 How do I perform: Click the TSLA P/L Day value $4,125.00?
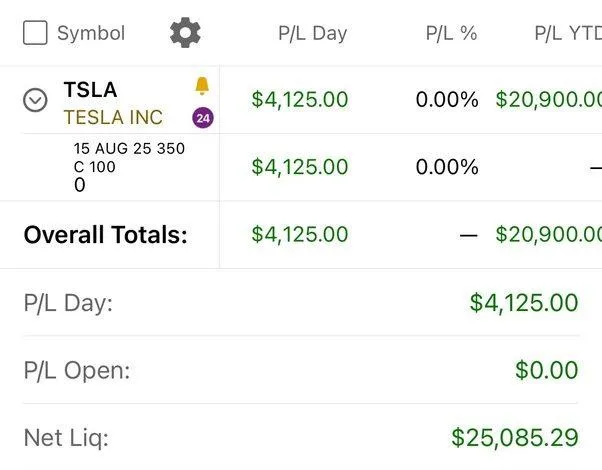click(x=300, y=100)
